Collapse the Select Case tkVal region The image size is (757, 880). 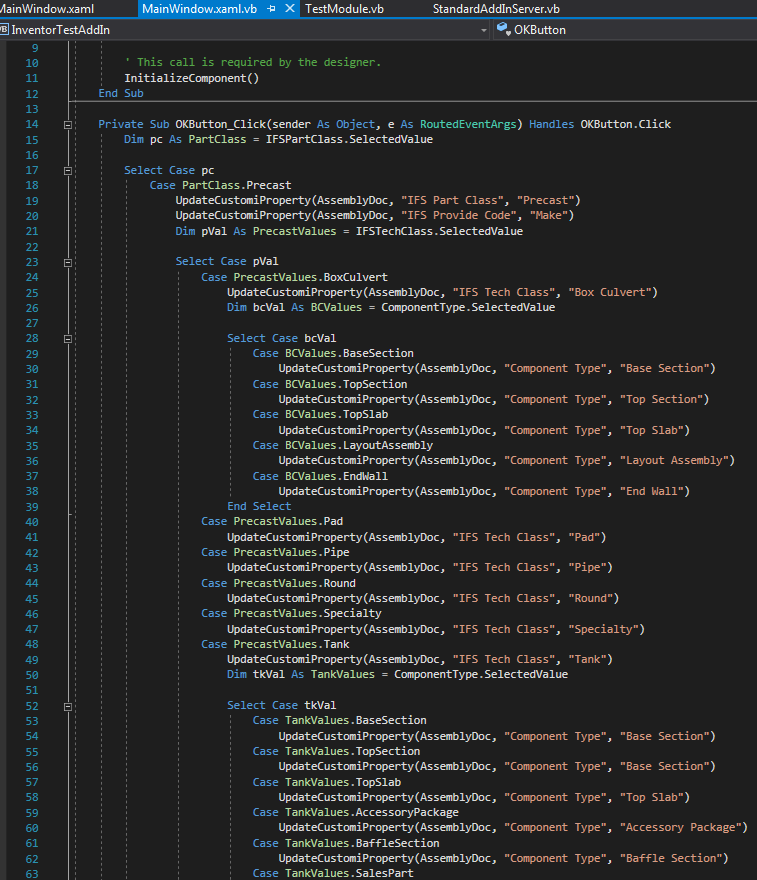(68, 704)
